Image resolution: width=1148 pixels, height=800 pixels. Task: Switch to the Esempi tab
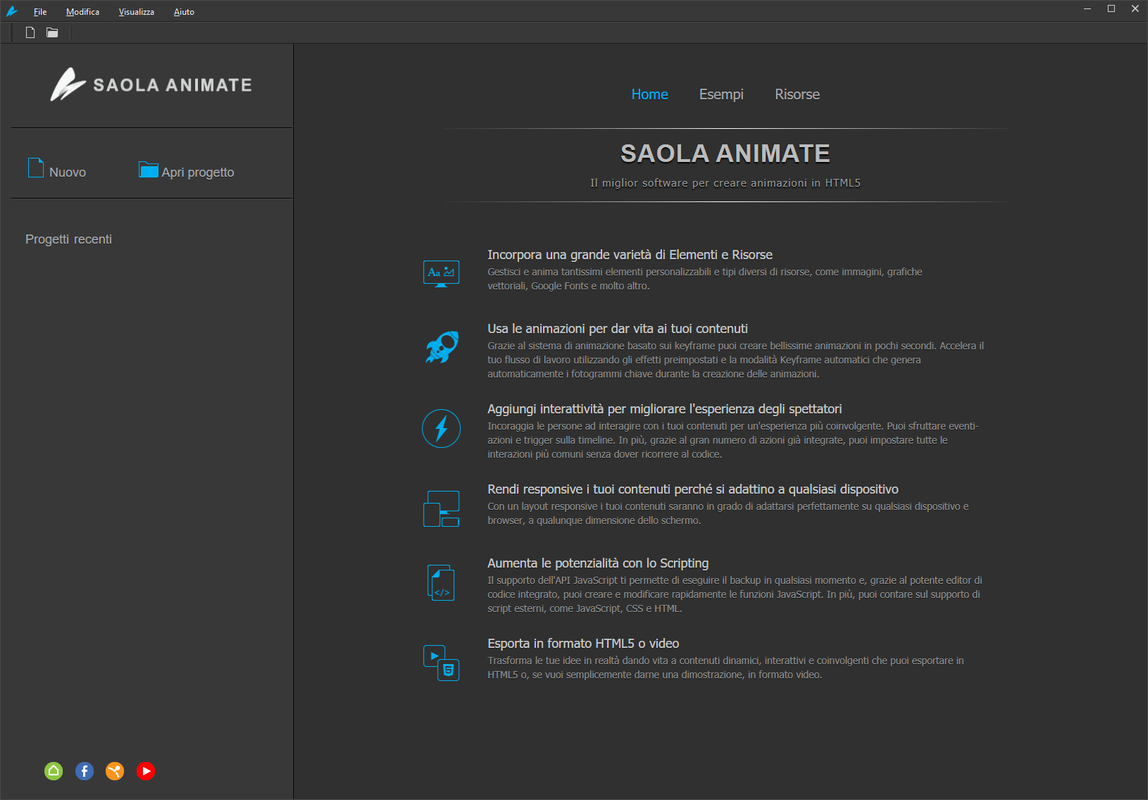pos(721,94)
